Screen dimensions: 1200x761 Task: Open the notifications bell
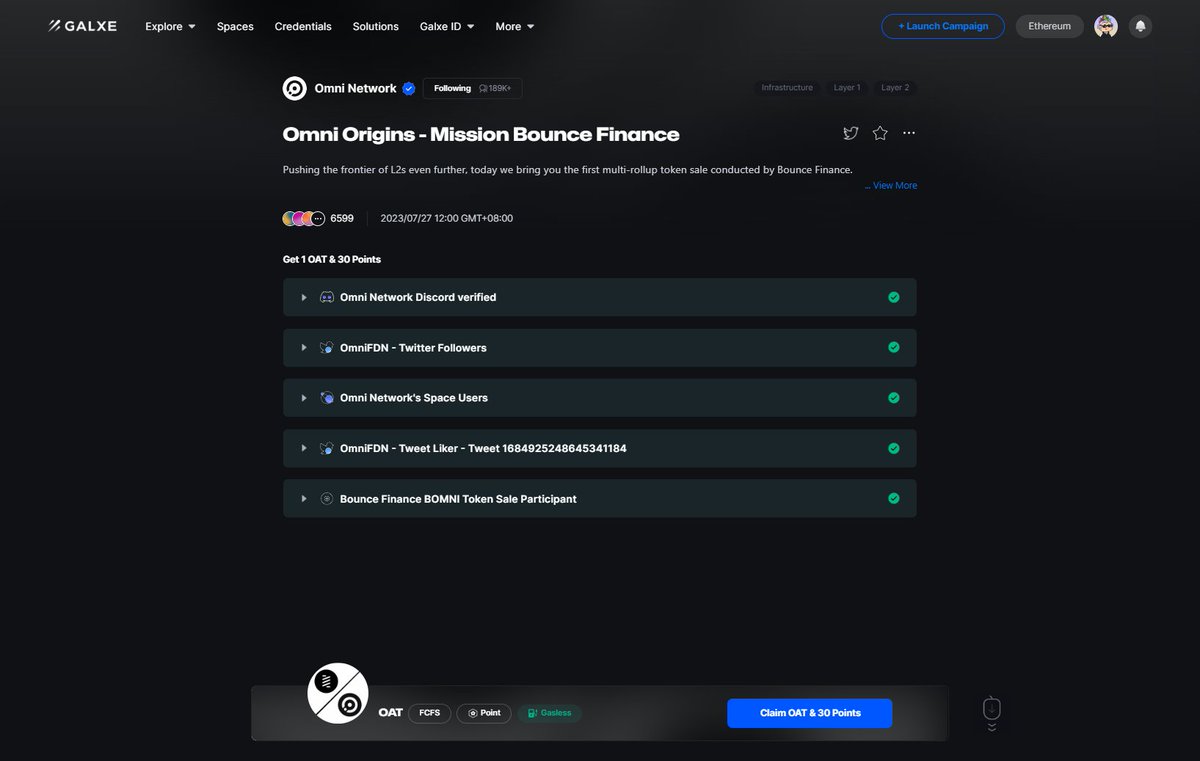1140,26
